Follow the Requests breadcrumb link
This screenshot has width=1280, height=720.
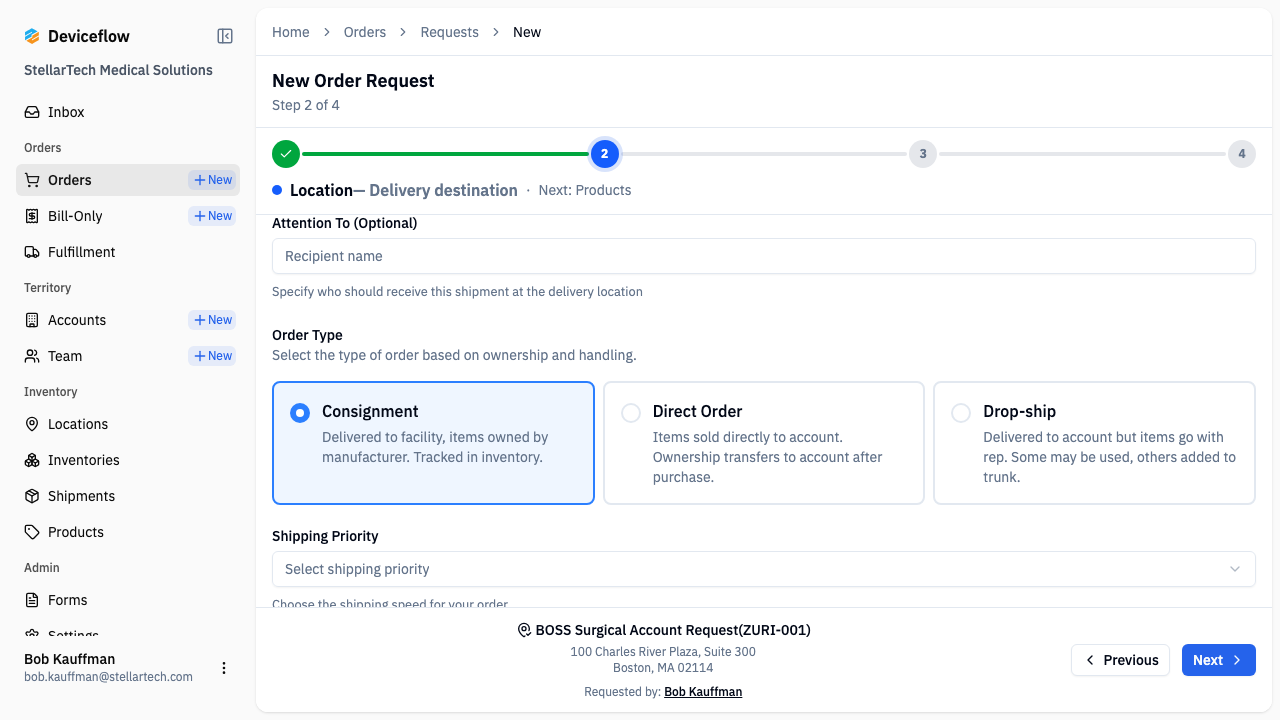[x=450, y=32]
